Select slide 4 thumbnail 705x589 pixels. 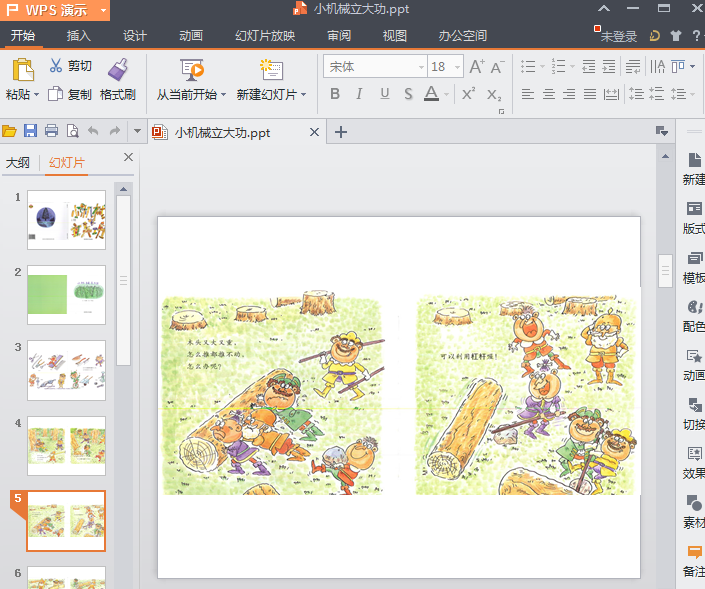[67, 446]
